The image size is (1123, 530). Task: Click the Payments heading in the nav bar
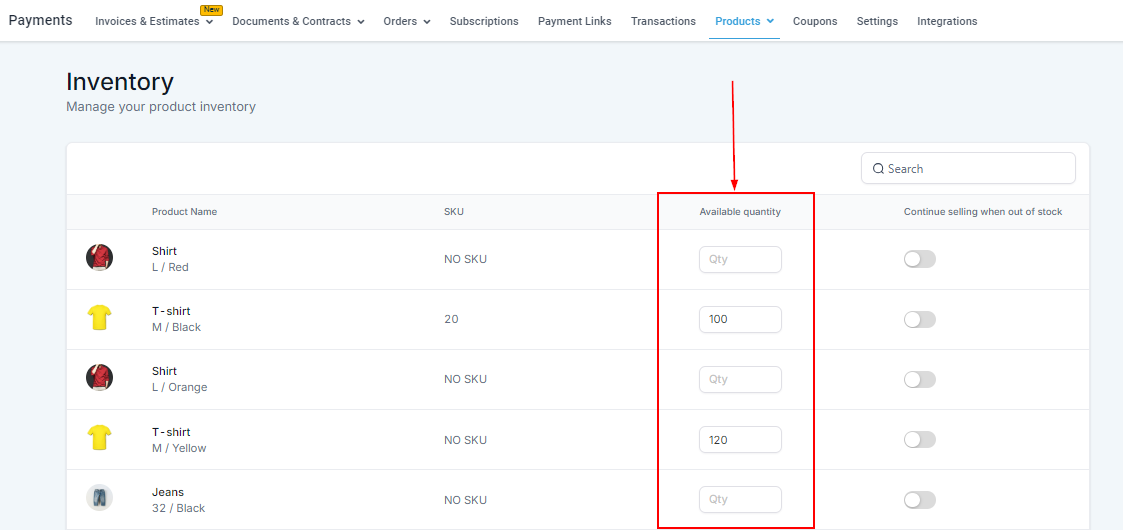coord(40,20)
